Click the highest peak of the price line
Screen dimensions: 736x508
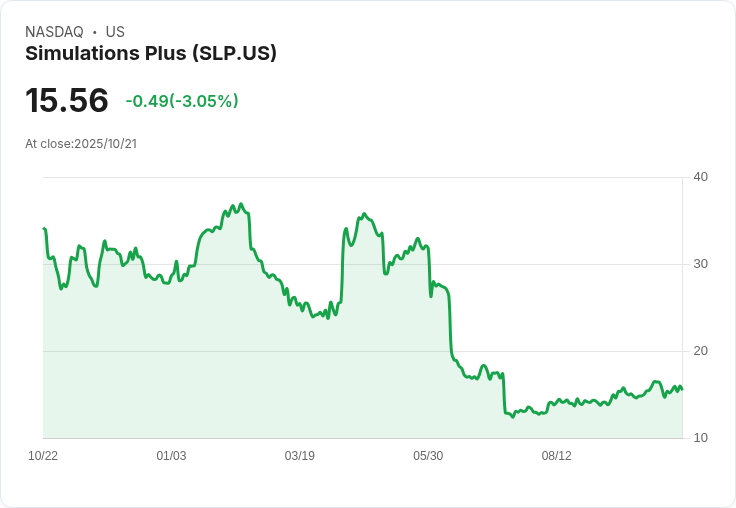(241, 204)
